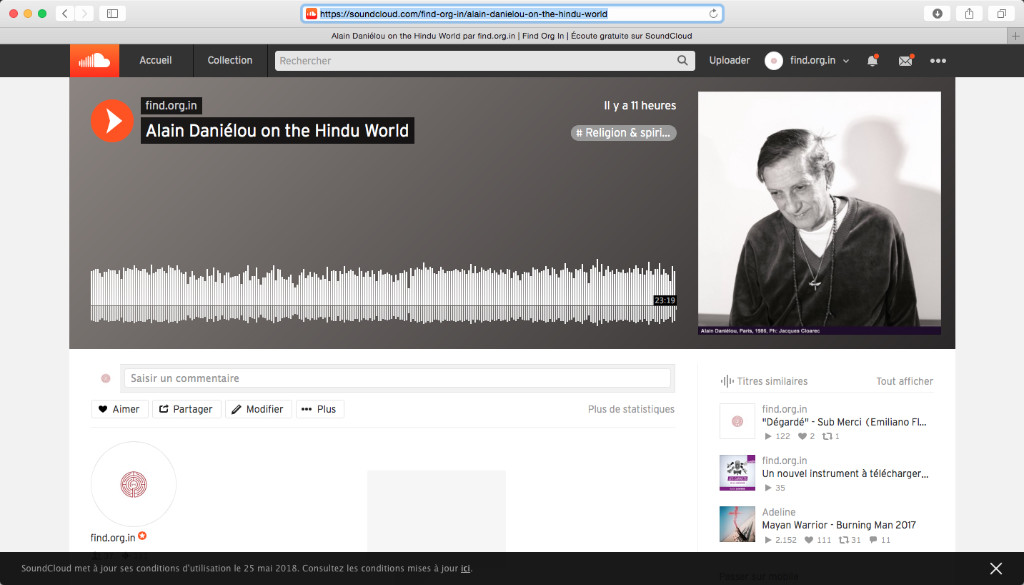Screen dimensions: 1024x585
Task: Open Tout afficher similar titles link
Action: (x=904, y=381)
